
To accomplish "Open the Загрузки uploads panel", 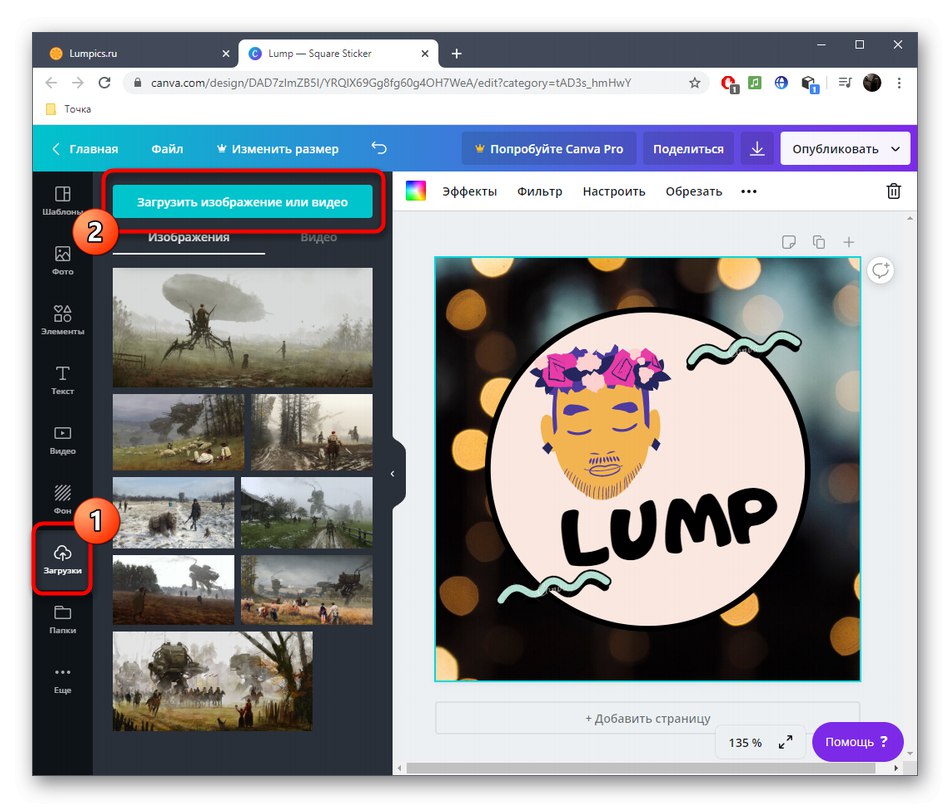I will tap(62, 559).
